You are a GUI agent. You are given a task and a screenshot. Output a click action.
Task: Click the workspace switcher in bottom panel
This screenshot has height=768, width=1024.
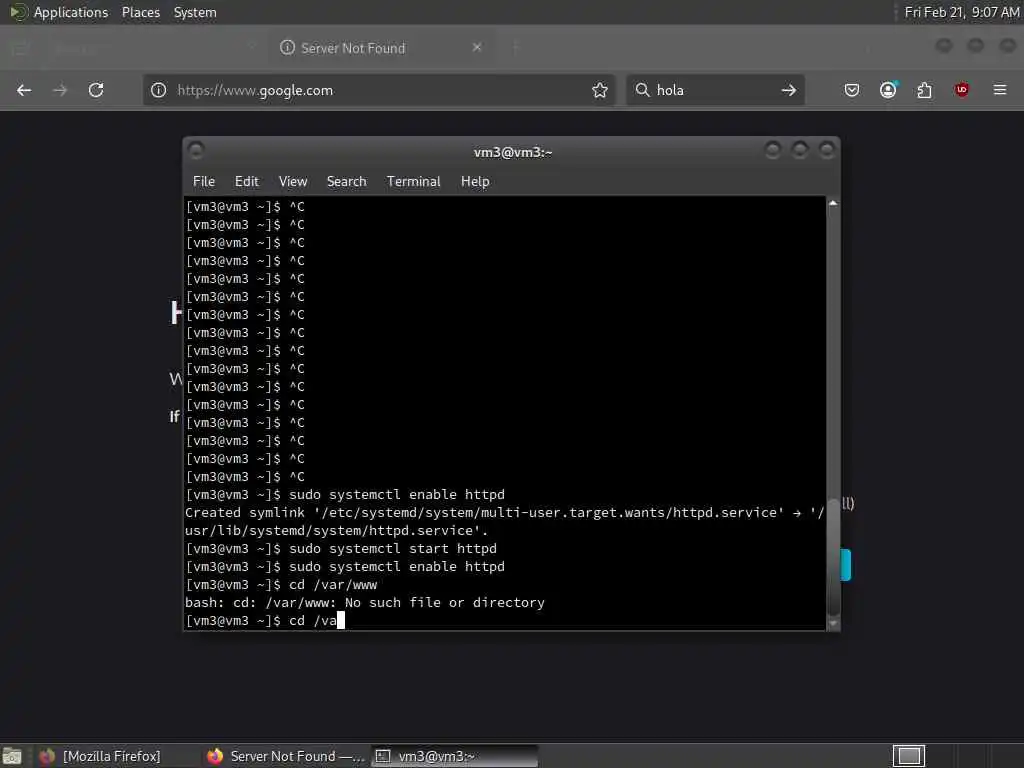pos(909,756)
